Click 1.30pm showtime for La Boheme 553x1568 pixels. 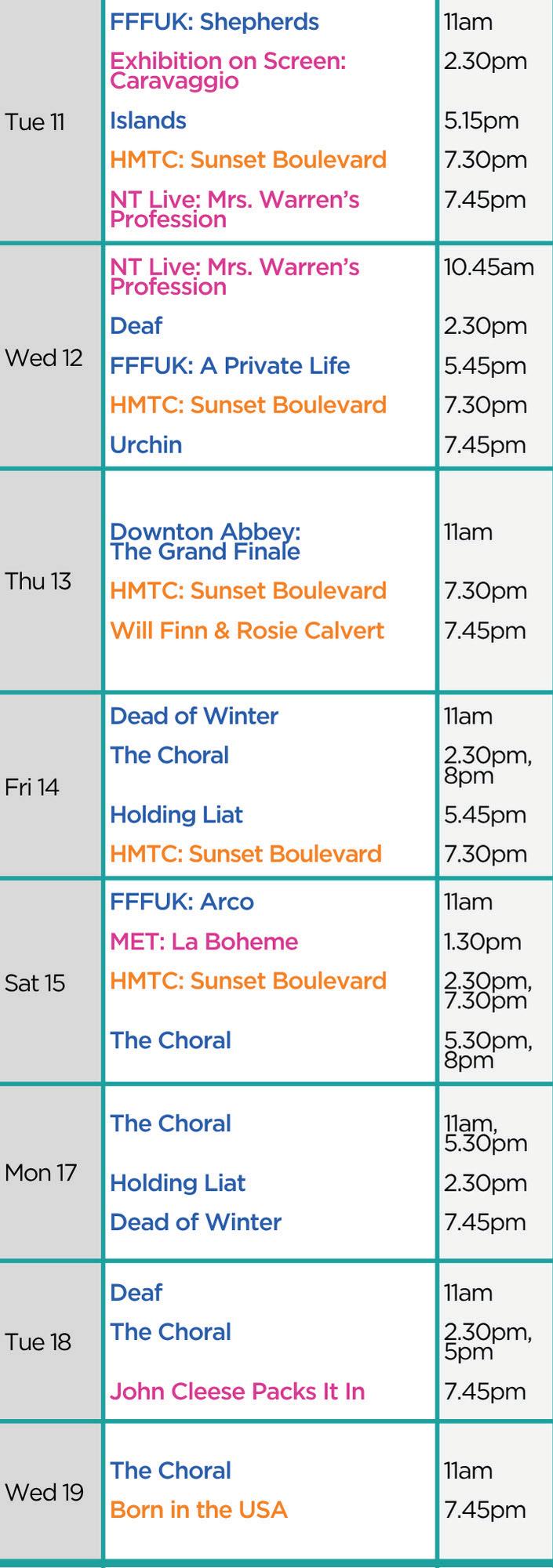(482, 942)
